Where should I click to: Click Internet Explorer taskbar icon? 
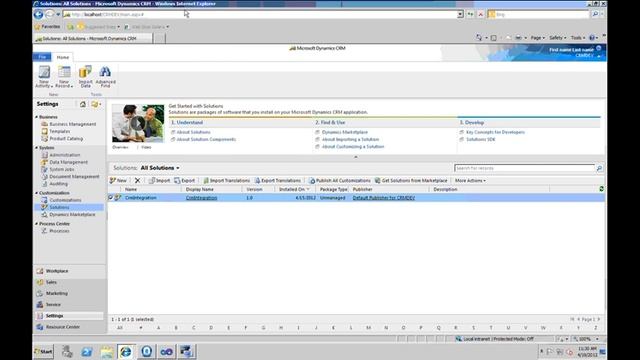pyautogui.click(x=126, y=351)
